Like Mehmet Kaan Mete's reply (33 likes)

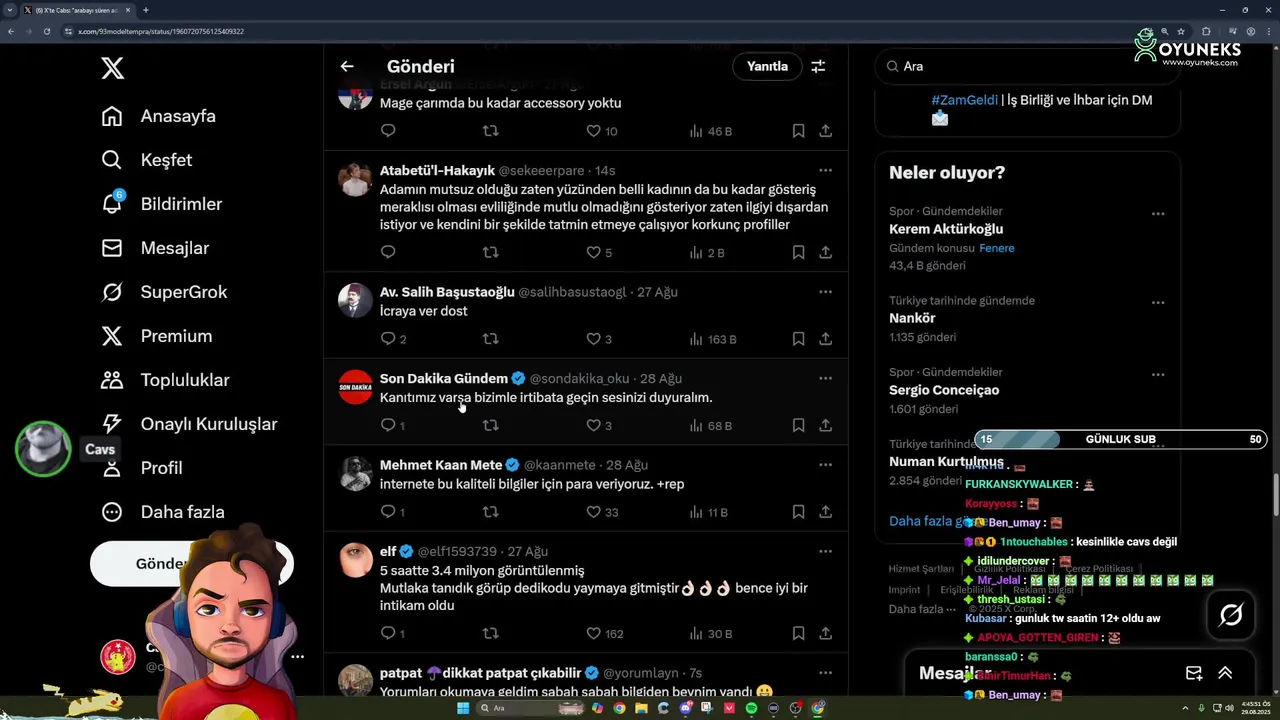(x=602, y=512)
